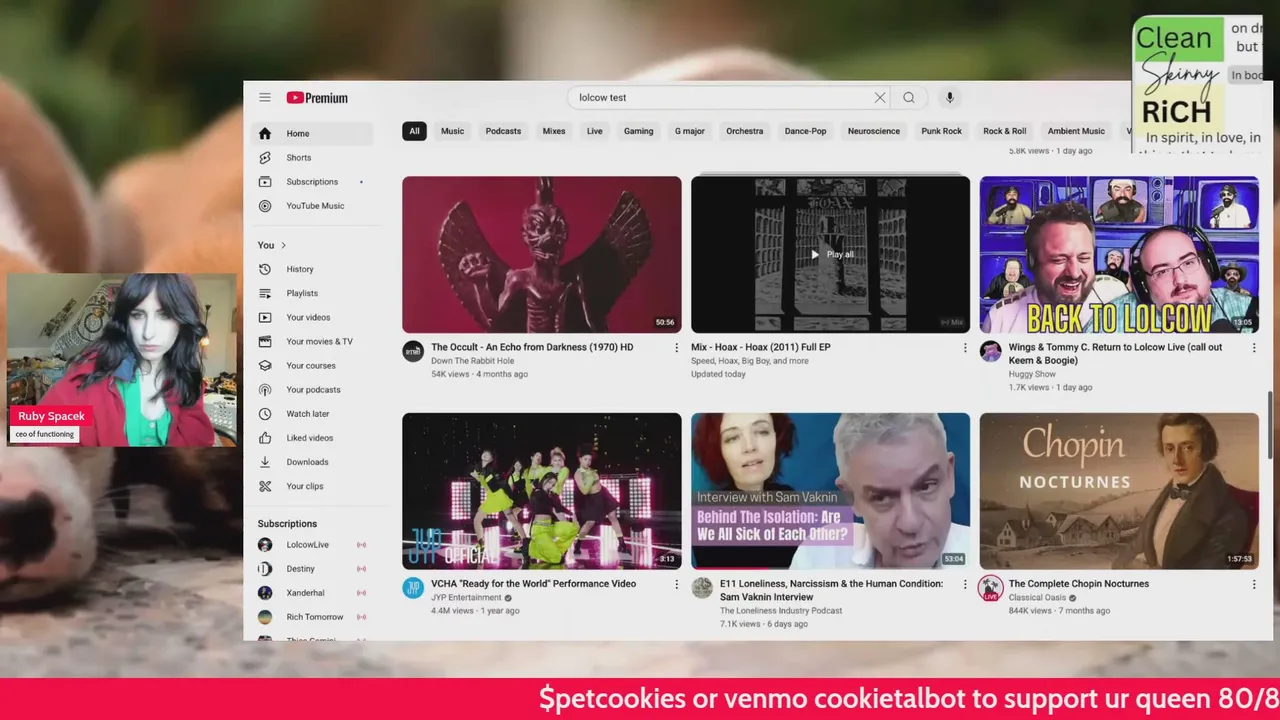Select the Music filter chip
Viewport: 1280px width, 720px height.
(453, 131)
